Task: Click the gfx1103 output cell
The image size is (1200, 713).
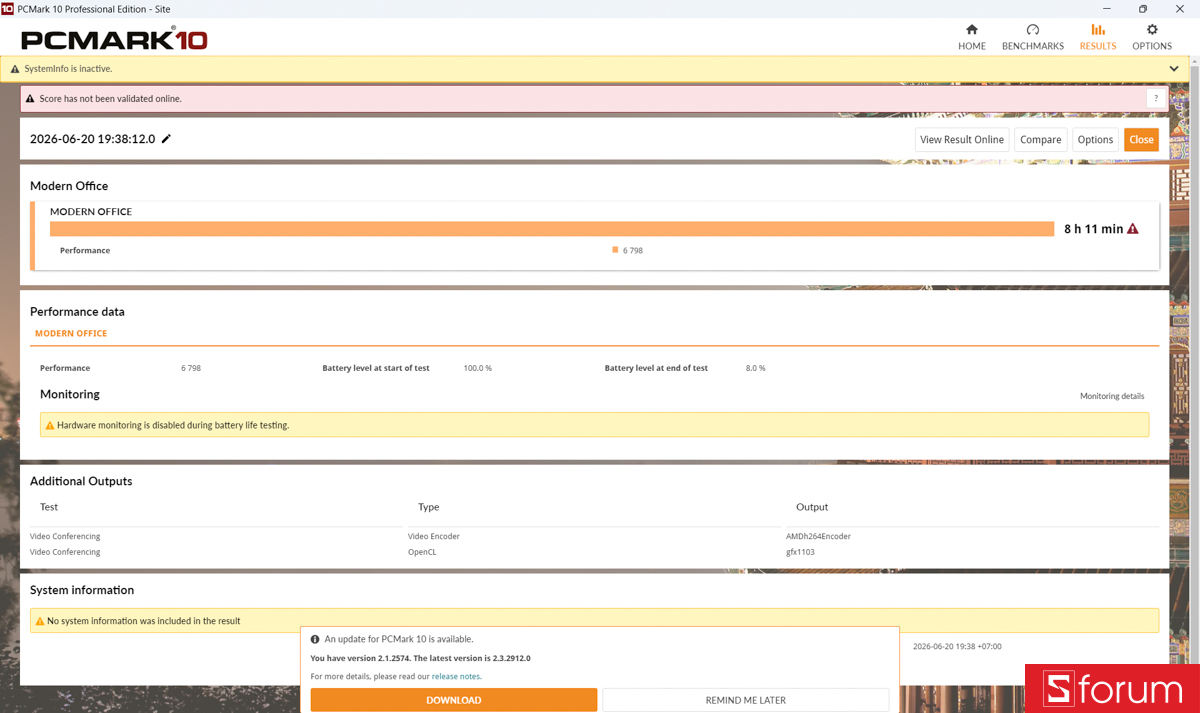Action: pyautogui.click(x=800, y=552)
